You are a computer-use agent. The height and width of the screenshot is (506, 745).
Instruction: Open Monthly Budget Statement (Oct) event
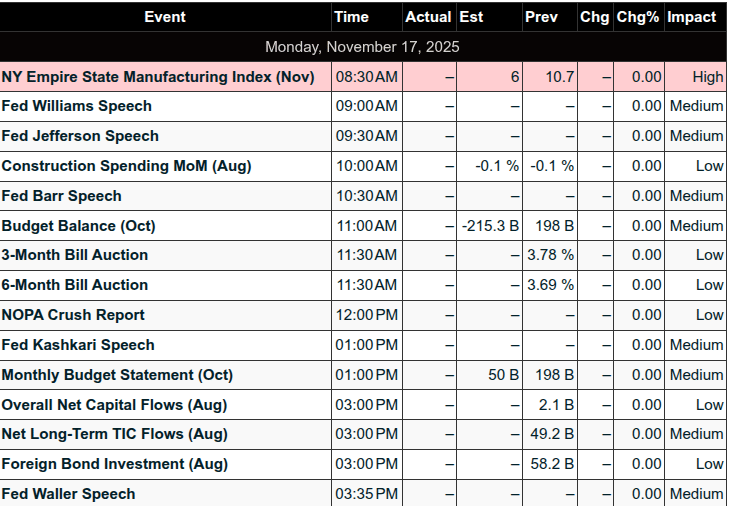pos(117,375)
